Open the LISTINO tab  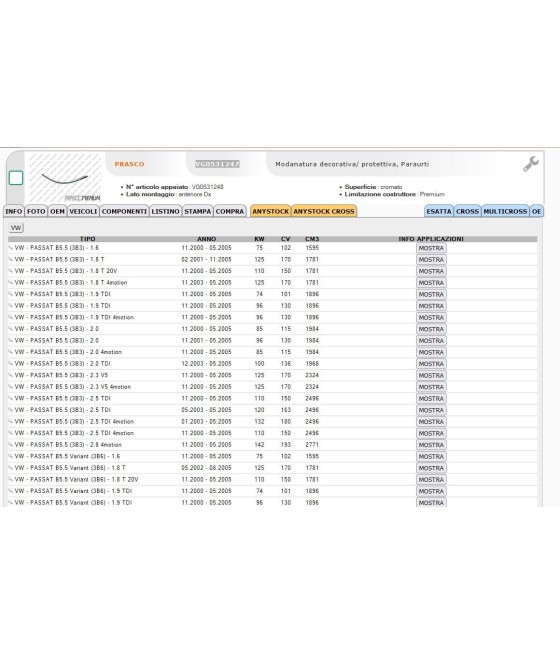(165, 211)
